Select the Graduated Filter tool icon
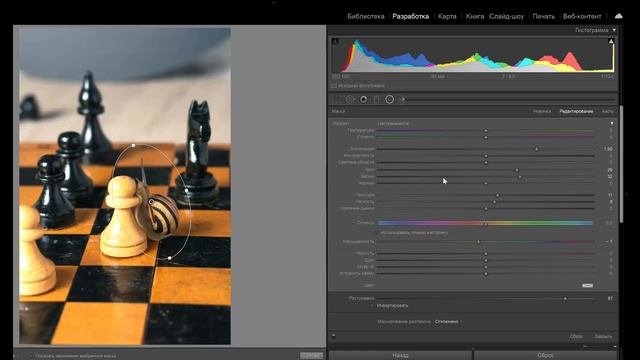This screenshot has width=640, height=360. pyautogui.click(x=376, y=100)
